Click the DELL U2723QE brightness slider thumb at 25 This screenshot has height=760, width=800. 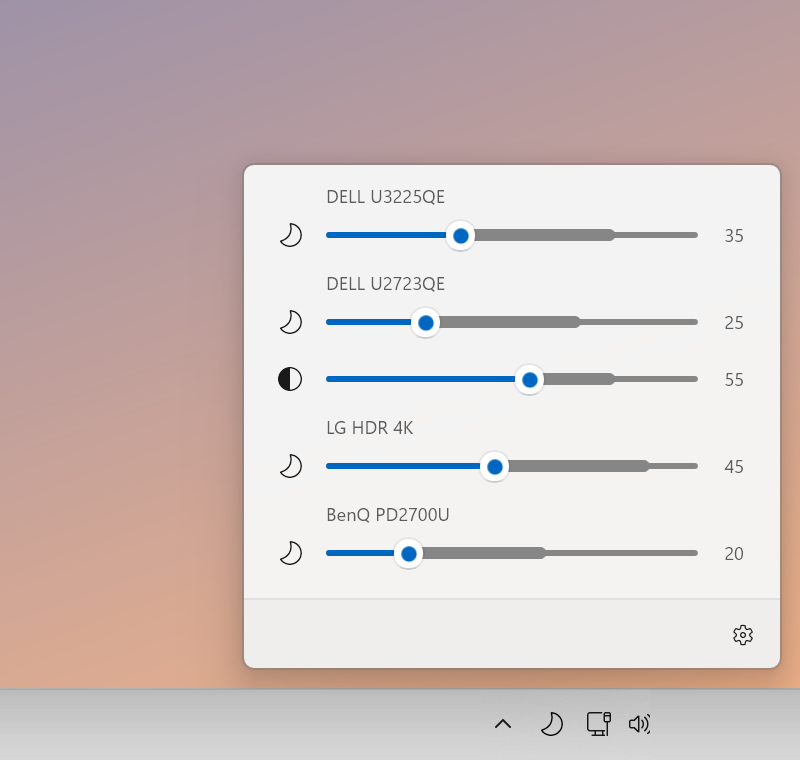pyautogui.click(x=426, y=322)
